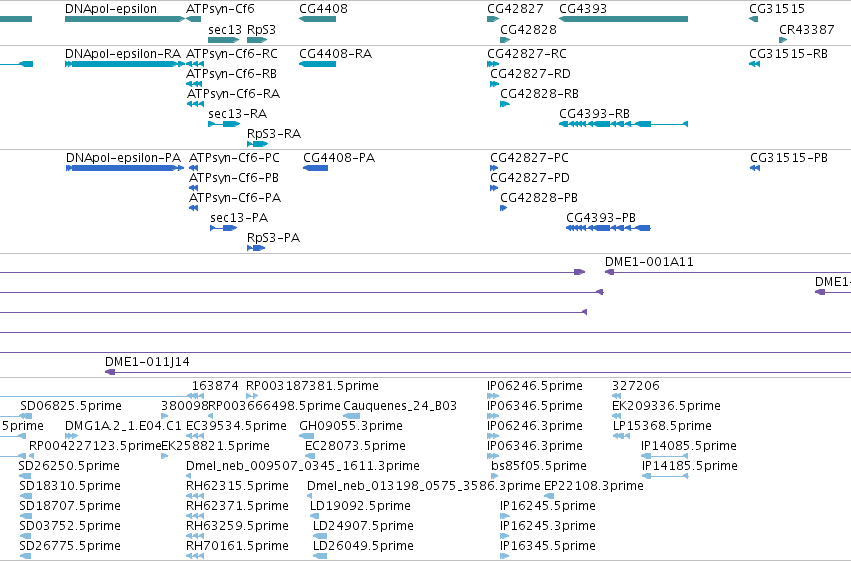
Task: Click the CG42828-RB transcript label
Action: point(539,94)
